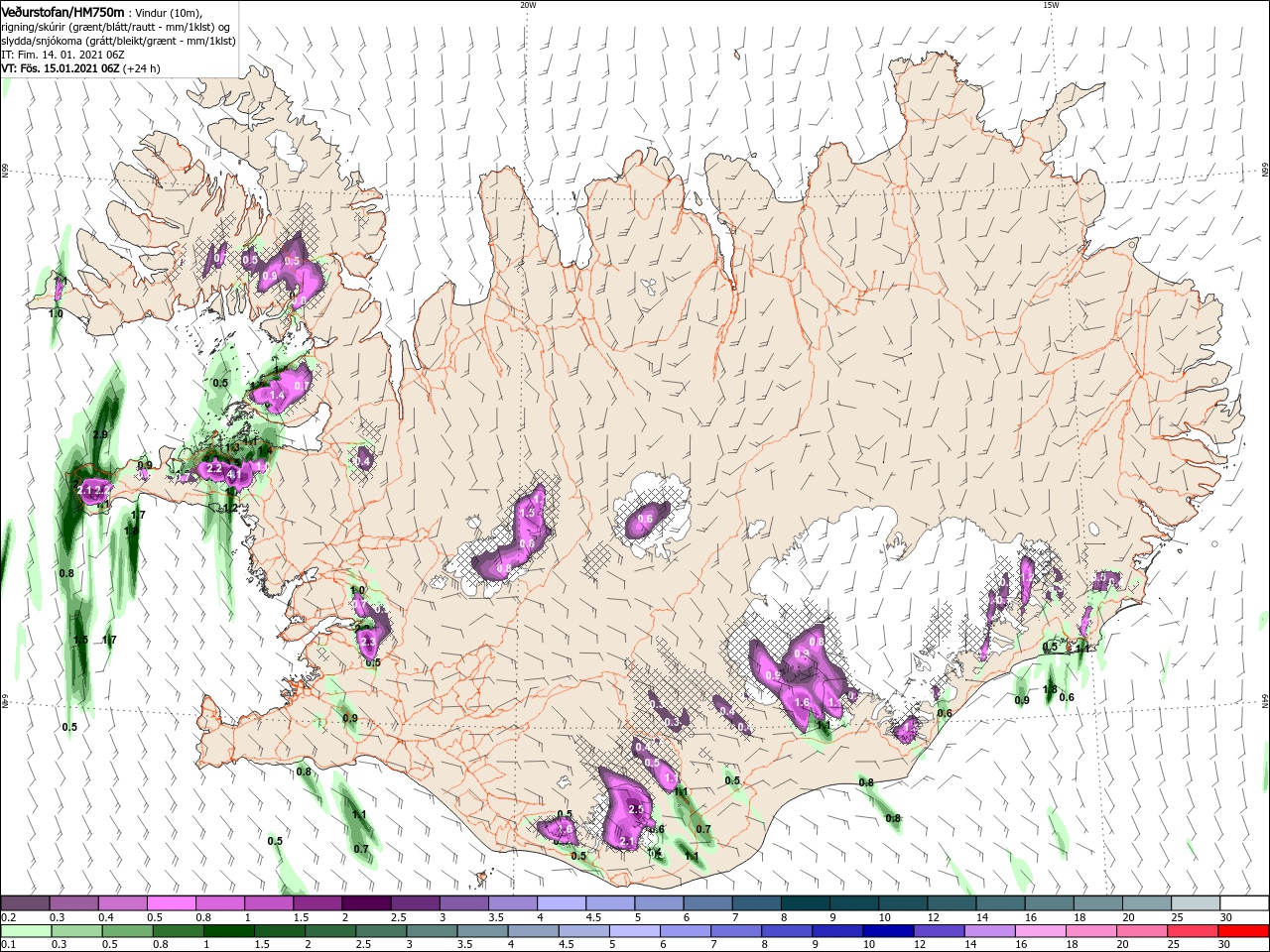Click the 15W longitude label at the top
The width and height of the screenshot is (1270, 952).
pos(1051,5)
